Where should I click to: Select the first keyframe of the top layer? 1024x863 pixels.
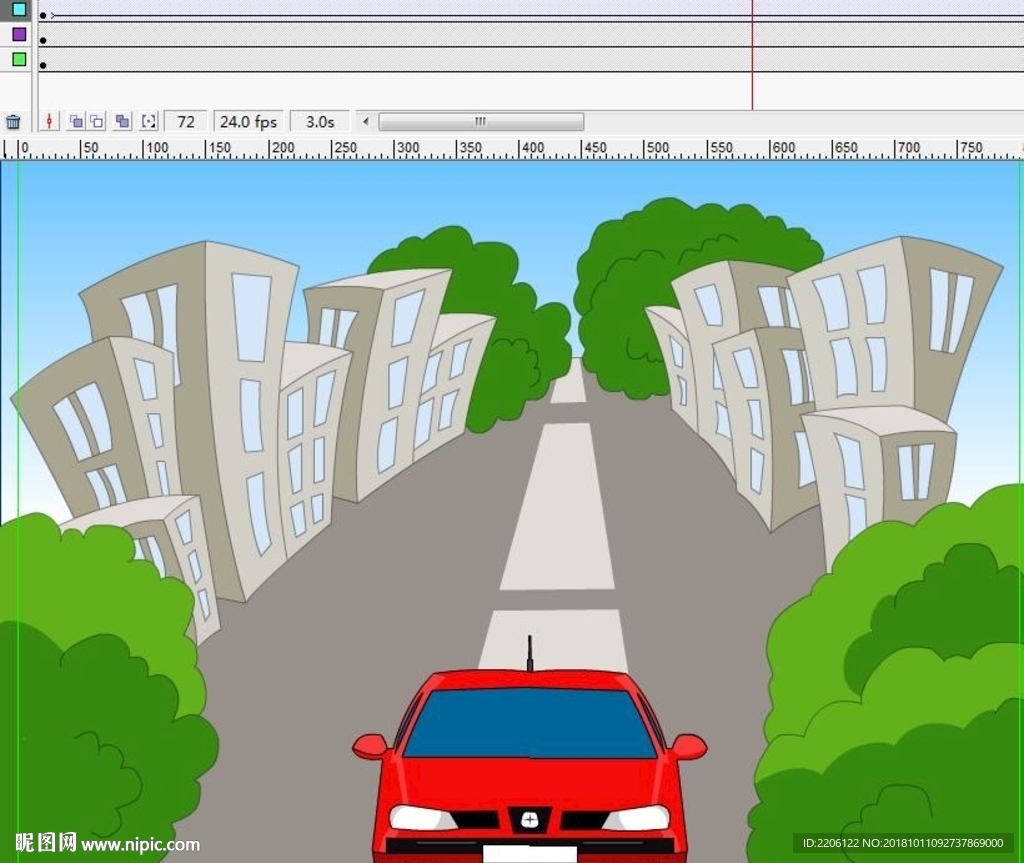click(43, 16)
